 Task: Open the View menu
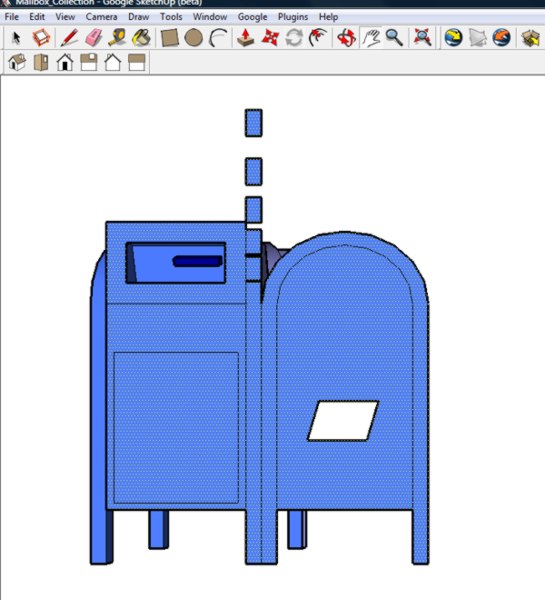click(65, 17)
